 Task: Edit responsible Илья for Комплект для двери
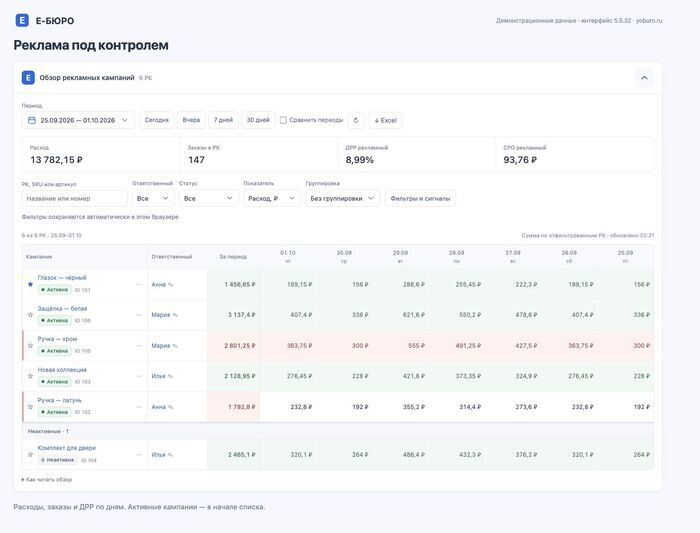(x=170, y=454)
